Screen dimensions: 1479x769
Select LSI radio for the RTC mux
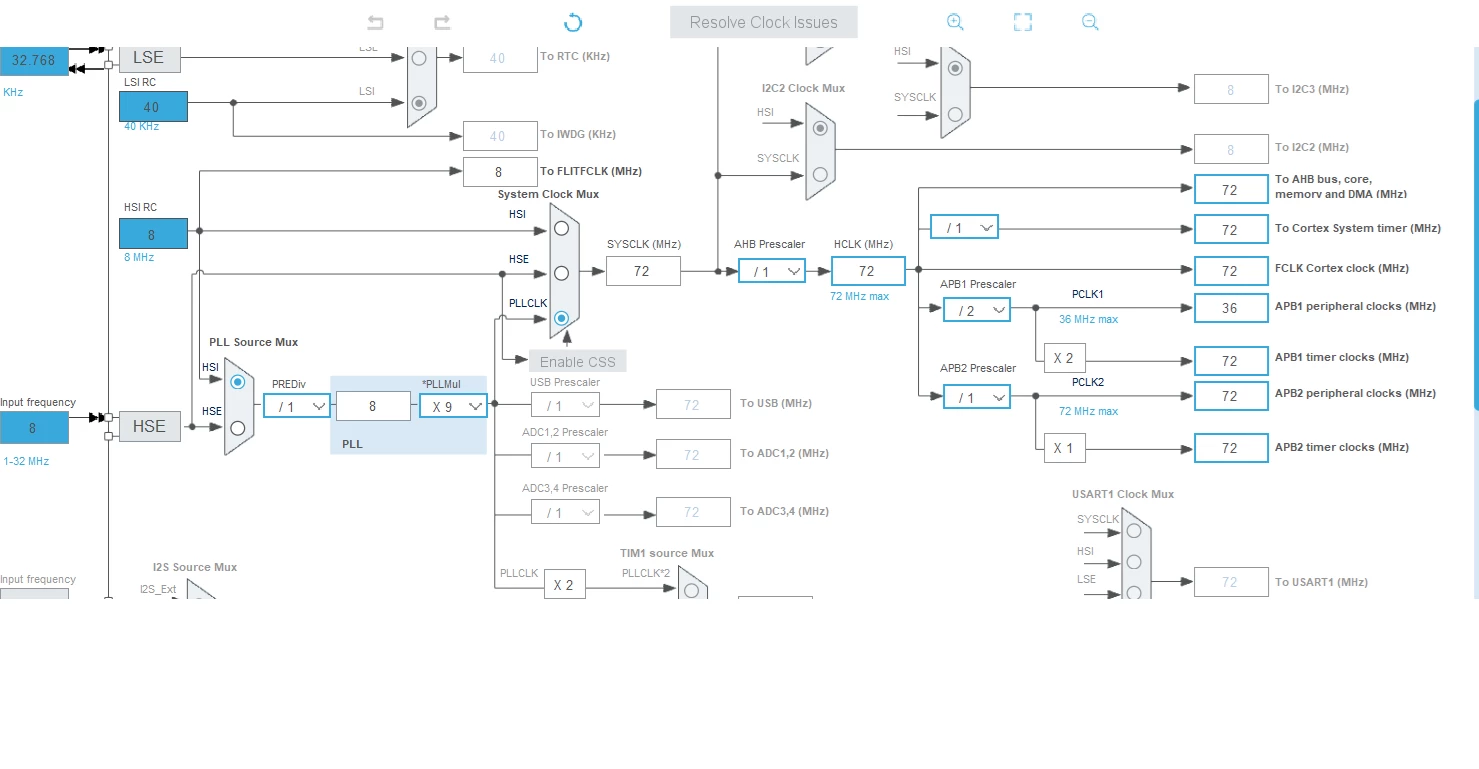pos(419,102)
